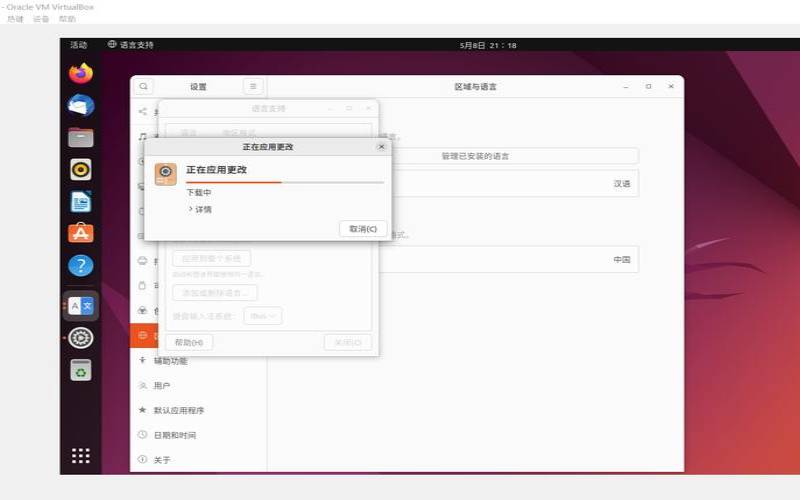This screenshot has height=500, width=800.
Task: Click the Settings gear dock icon
Action: click(81, 338)
